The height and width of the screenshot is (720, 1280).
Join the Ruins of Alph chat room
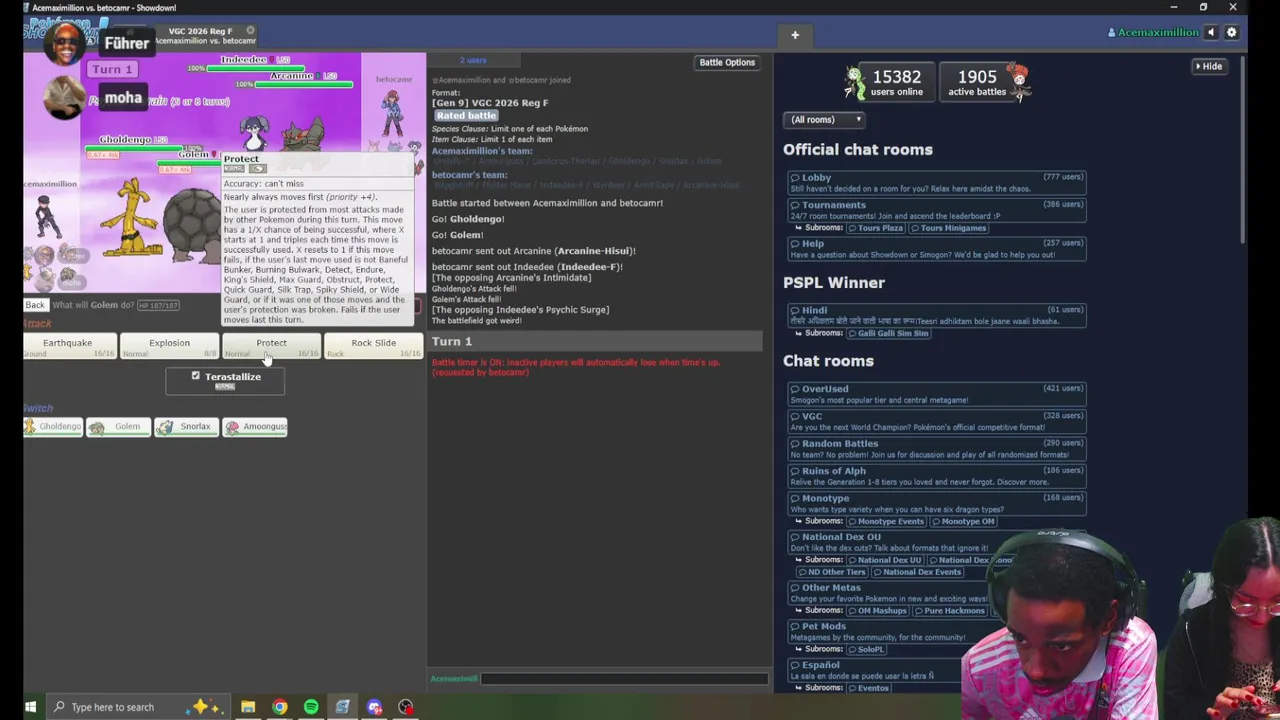pyautogui.click(x=936, y=476)
